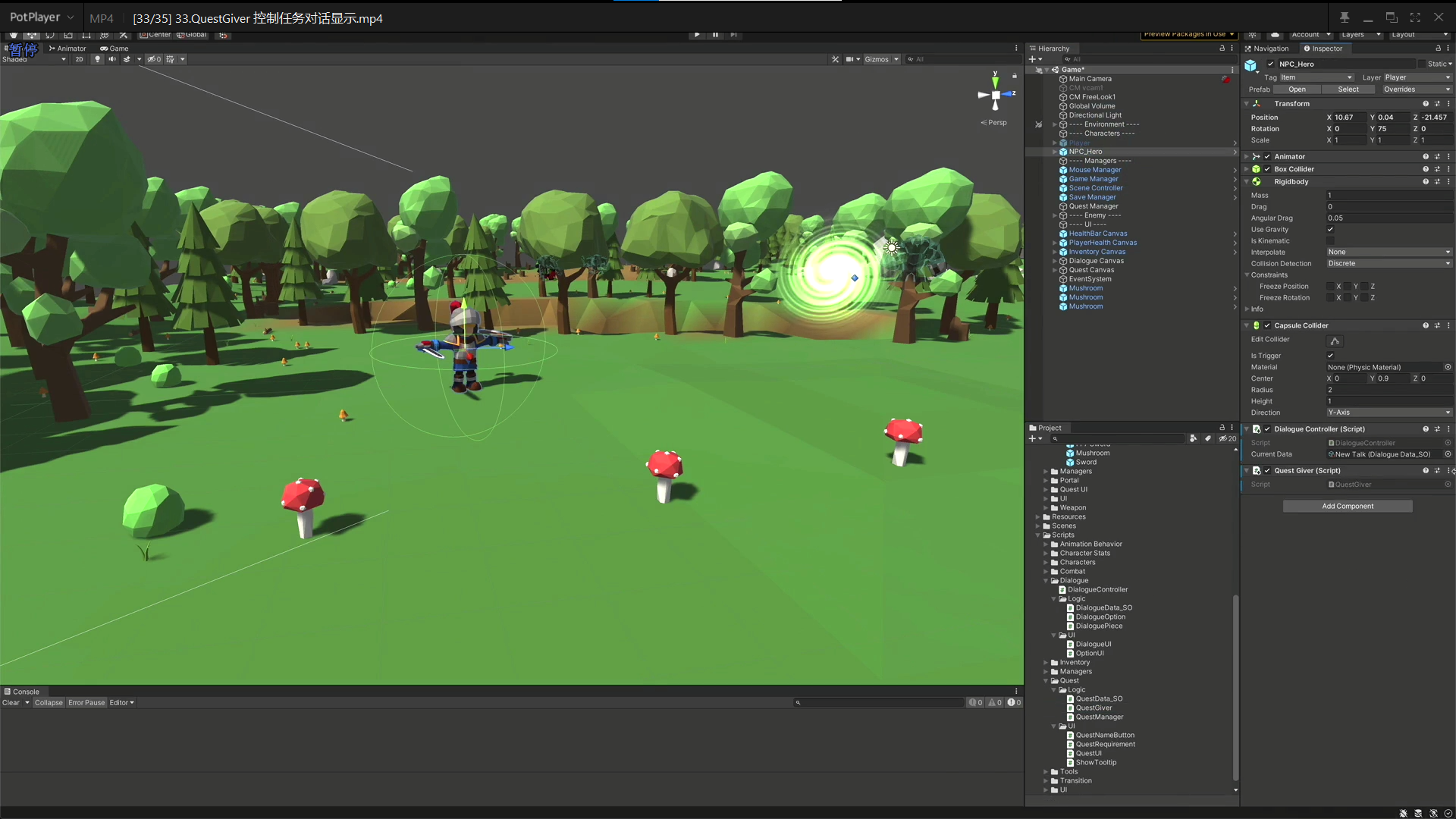Click prefab Open button
This screenshot has width=1456, height=819.
[1298, 89]
